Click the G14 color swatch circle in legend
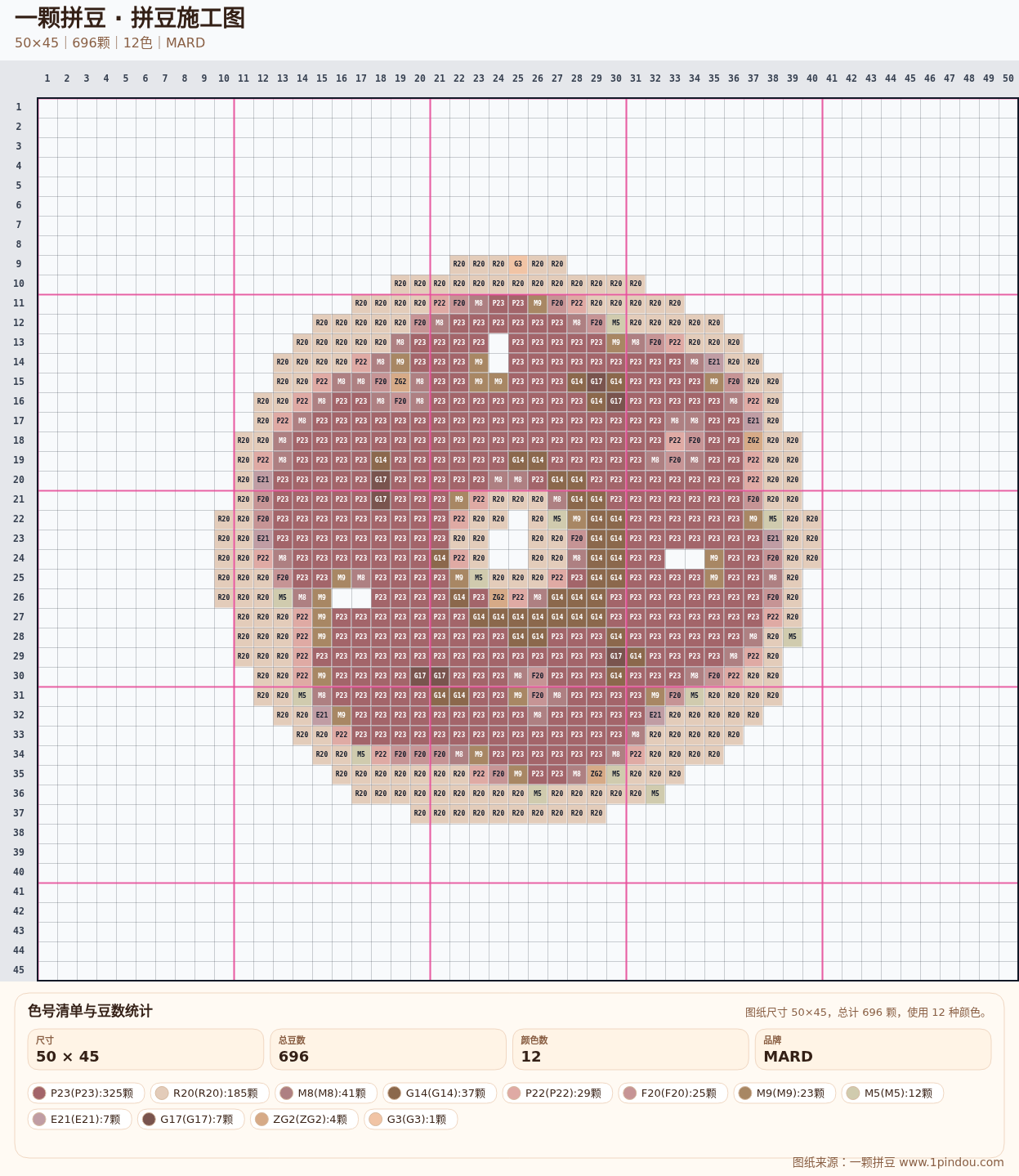 click(x=395, y=1093)
